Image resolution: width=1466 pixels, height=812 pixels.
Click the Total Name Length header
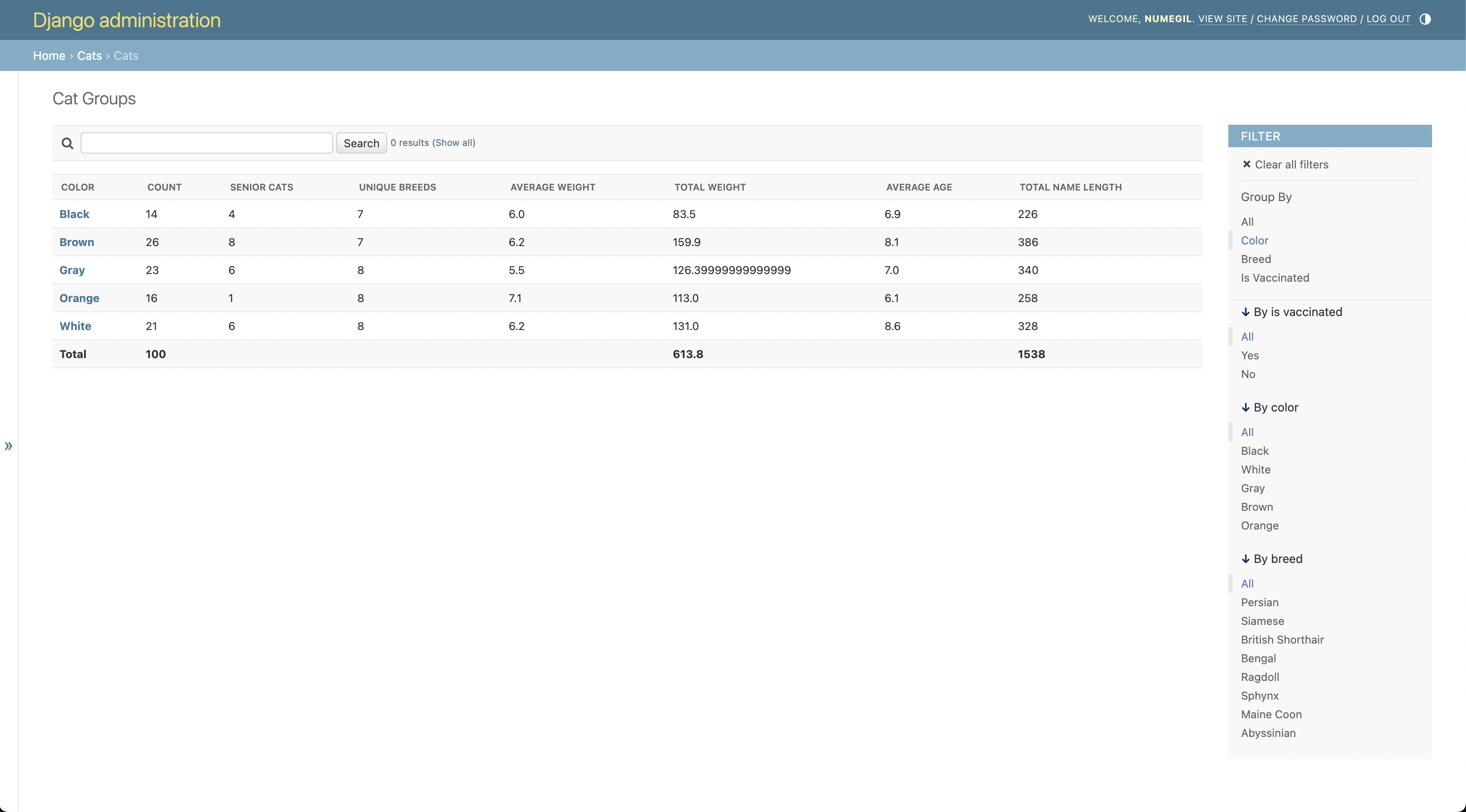1070,187
